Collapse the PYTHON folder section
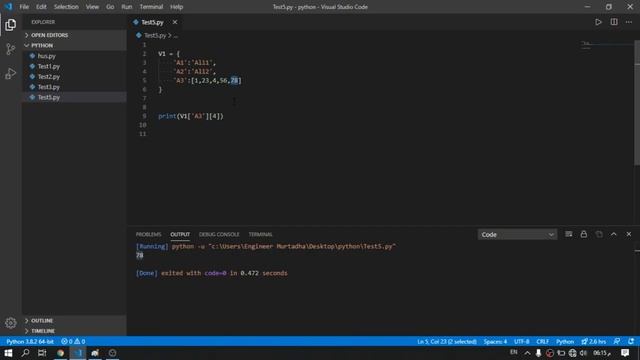The image size is (640, 360). coord(74,45)
